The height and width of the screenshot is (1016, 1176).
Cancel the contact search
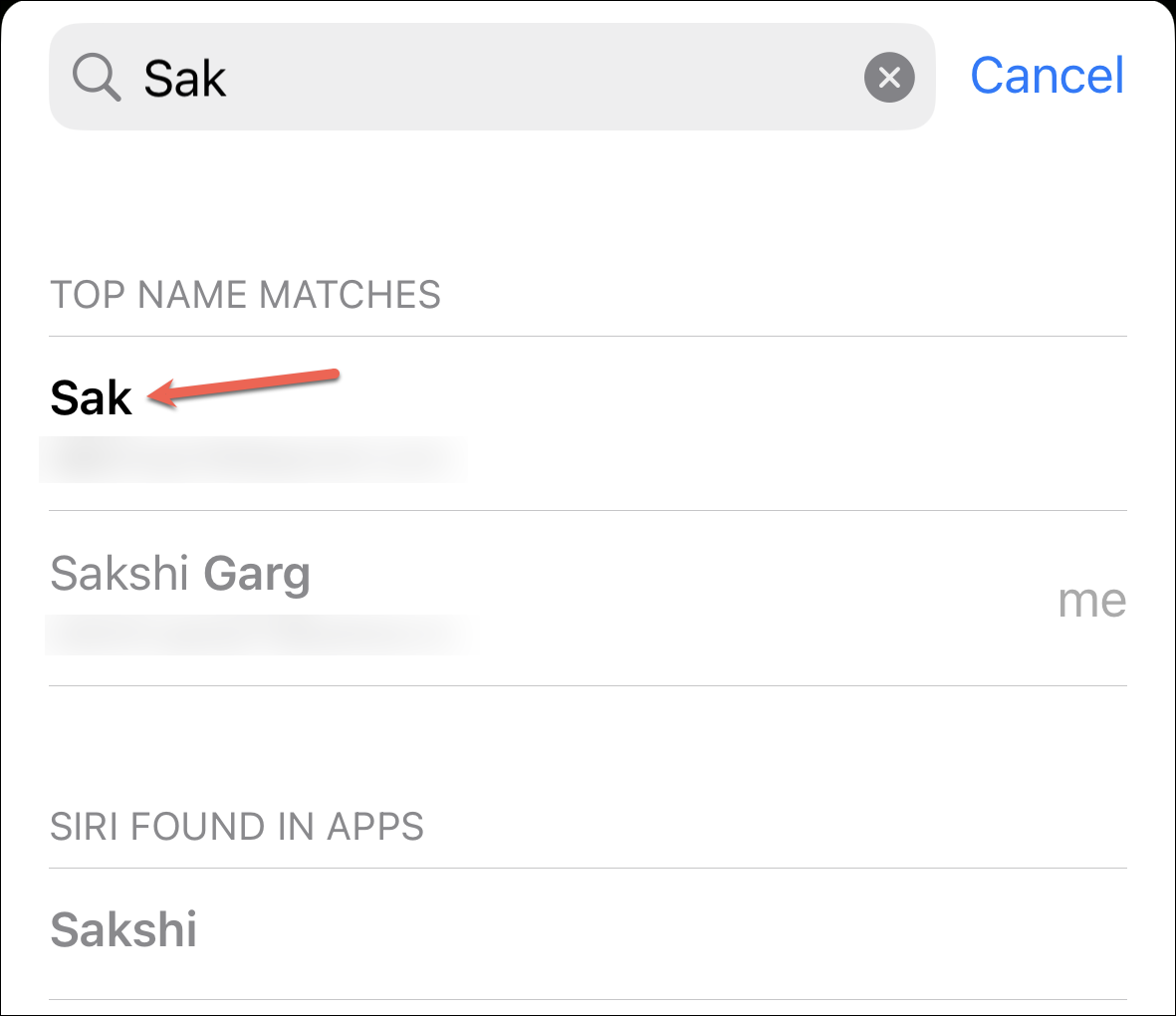tap(1047, 76)
